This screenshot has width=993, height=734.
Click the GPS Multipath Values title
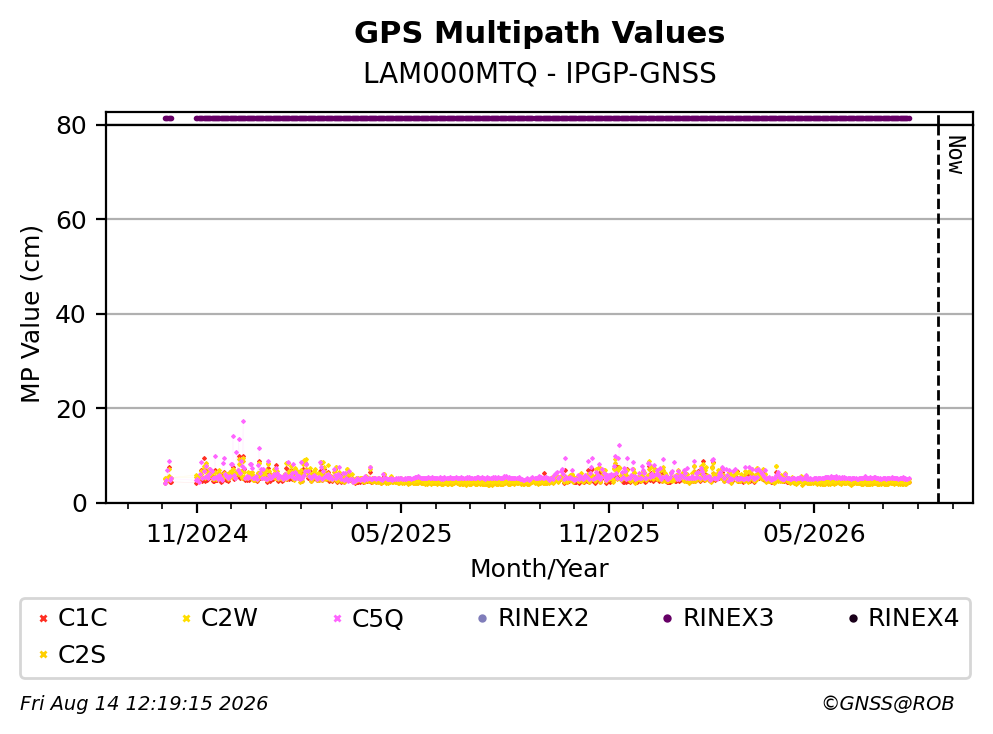(x=540, y=33)
